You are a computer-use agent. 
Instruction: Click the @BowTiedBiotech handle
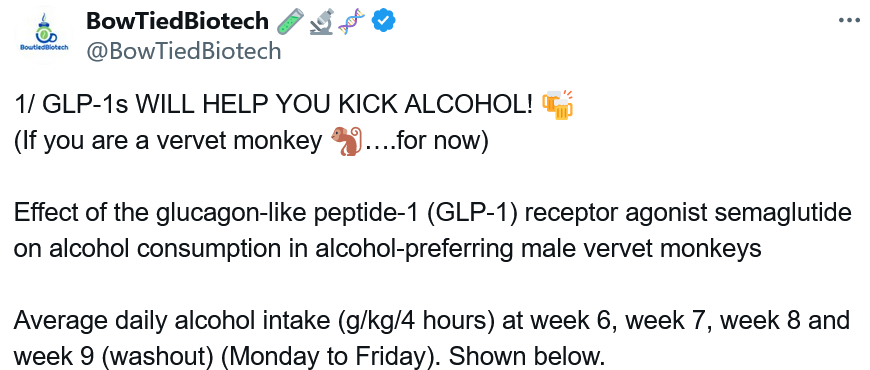click(184, 51)
